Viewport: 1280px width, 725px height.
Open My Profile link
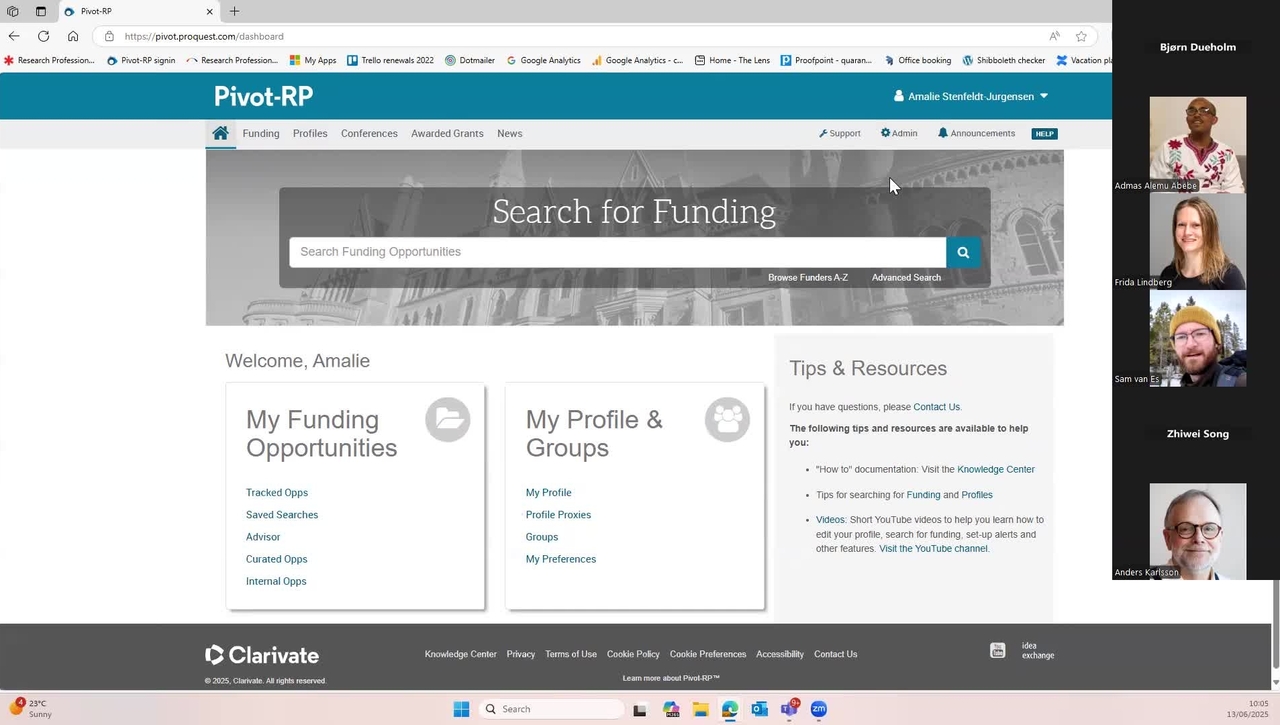549,493
